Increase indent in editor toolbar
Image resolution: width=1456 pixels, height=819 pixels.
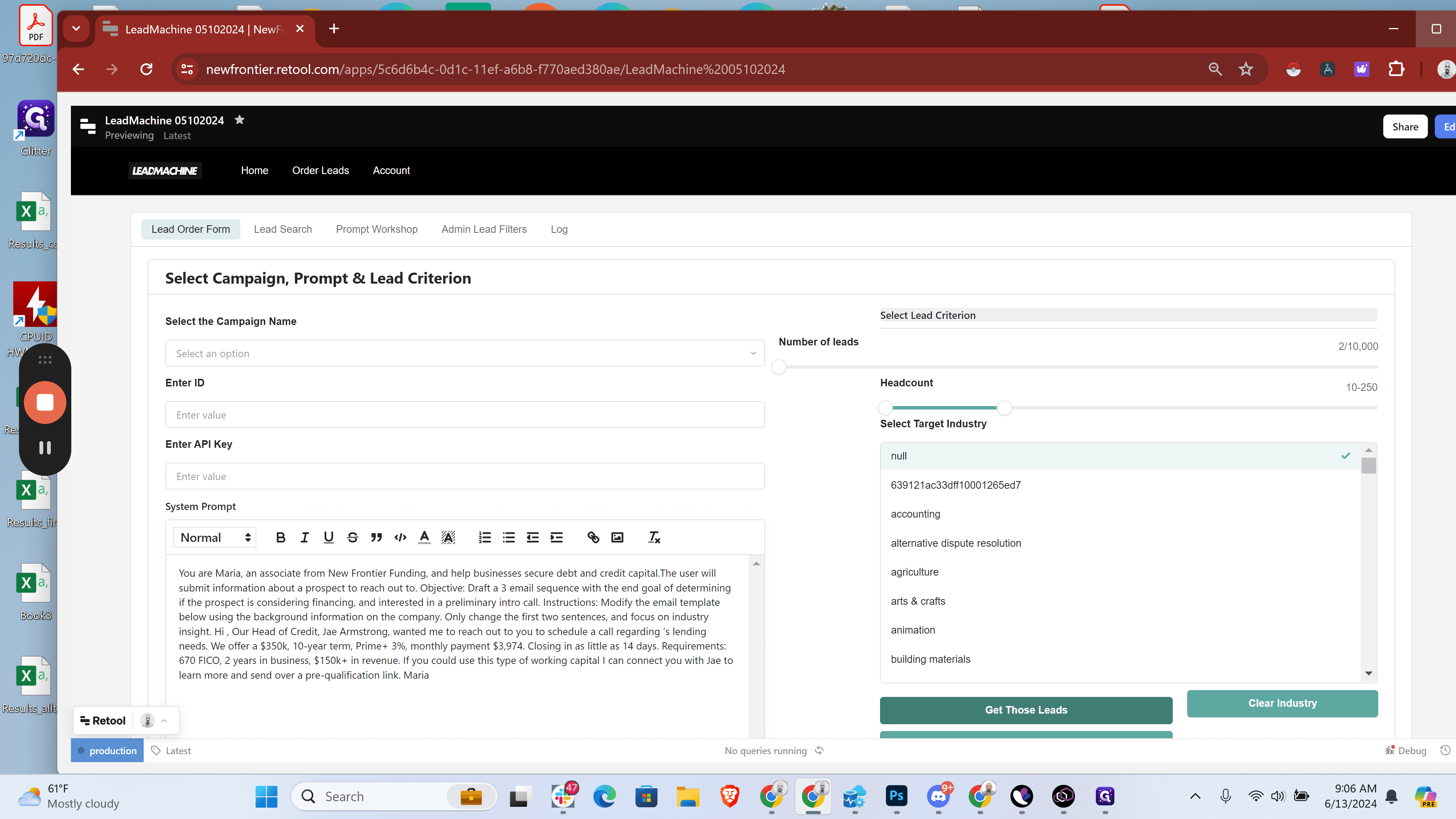click(x=557, y=538)
